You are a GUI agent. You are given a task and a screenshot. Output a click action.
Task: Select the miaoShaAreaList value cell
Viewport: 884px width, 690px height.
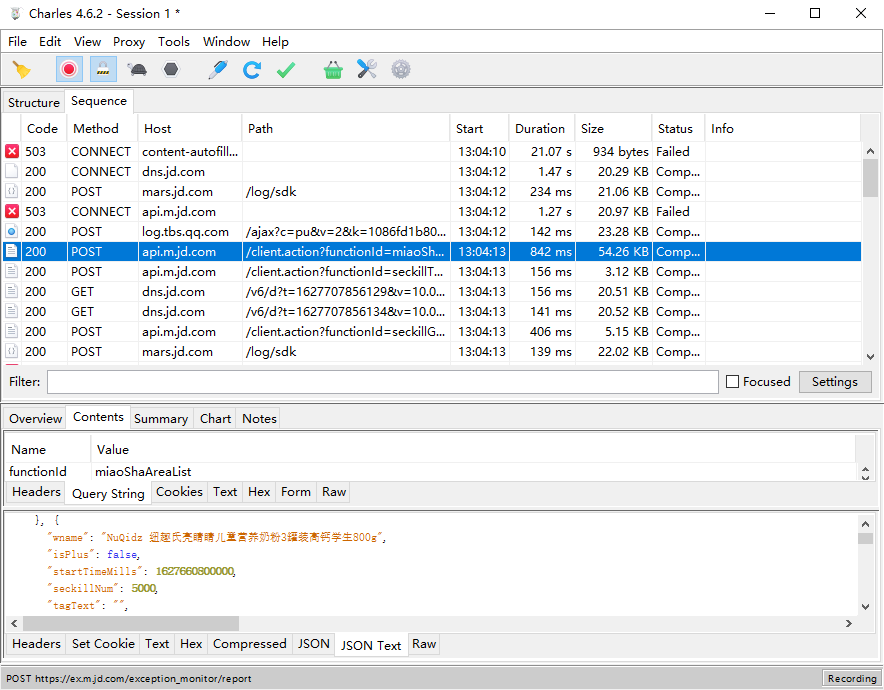tap(474, 471)
